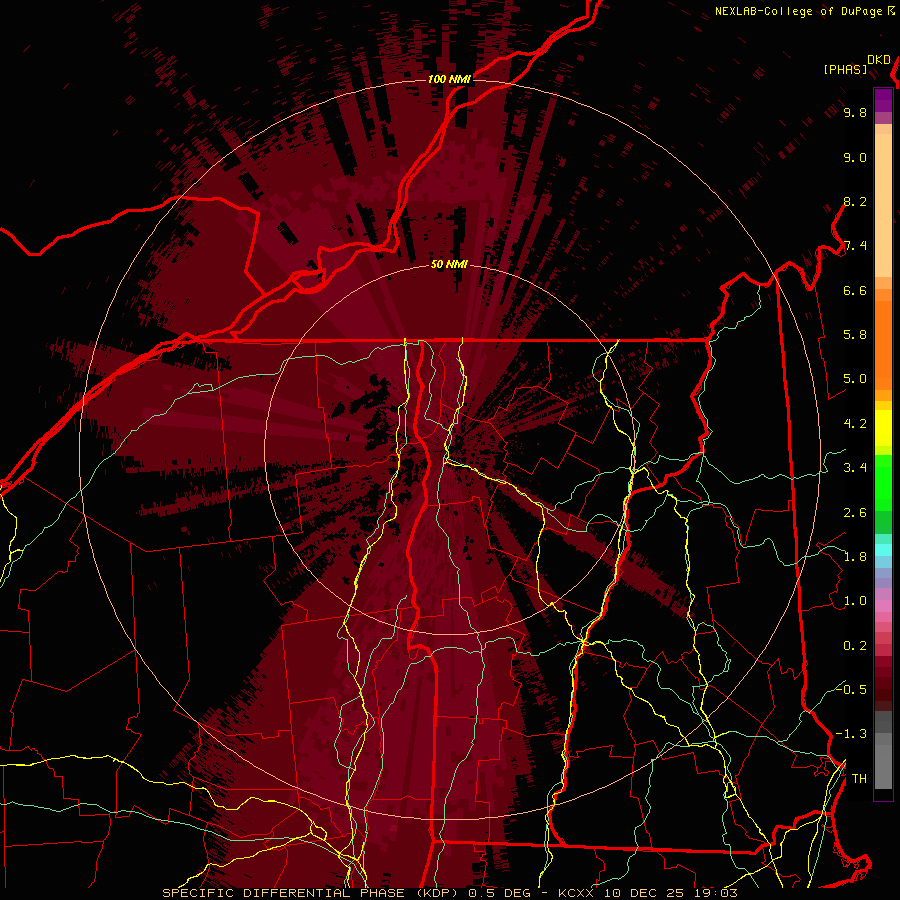This screenshot has height=900, width=900.
Task: Pick the orange segment of the color bar
Action: click(883, 346)
